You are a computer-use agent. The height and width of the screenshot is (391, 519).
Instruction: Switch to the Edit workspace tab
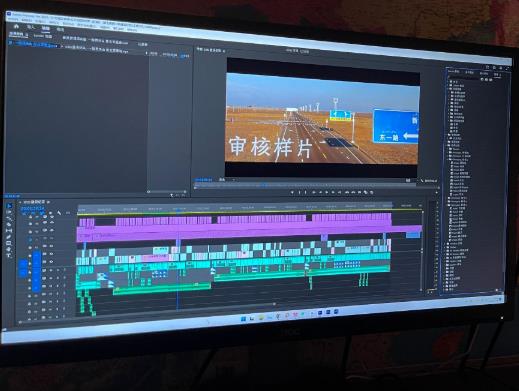[46, 28]
